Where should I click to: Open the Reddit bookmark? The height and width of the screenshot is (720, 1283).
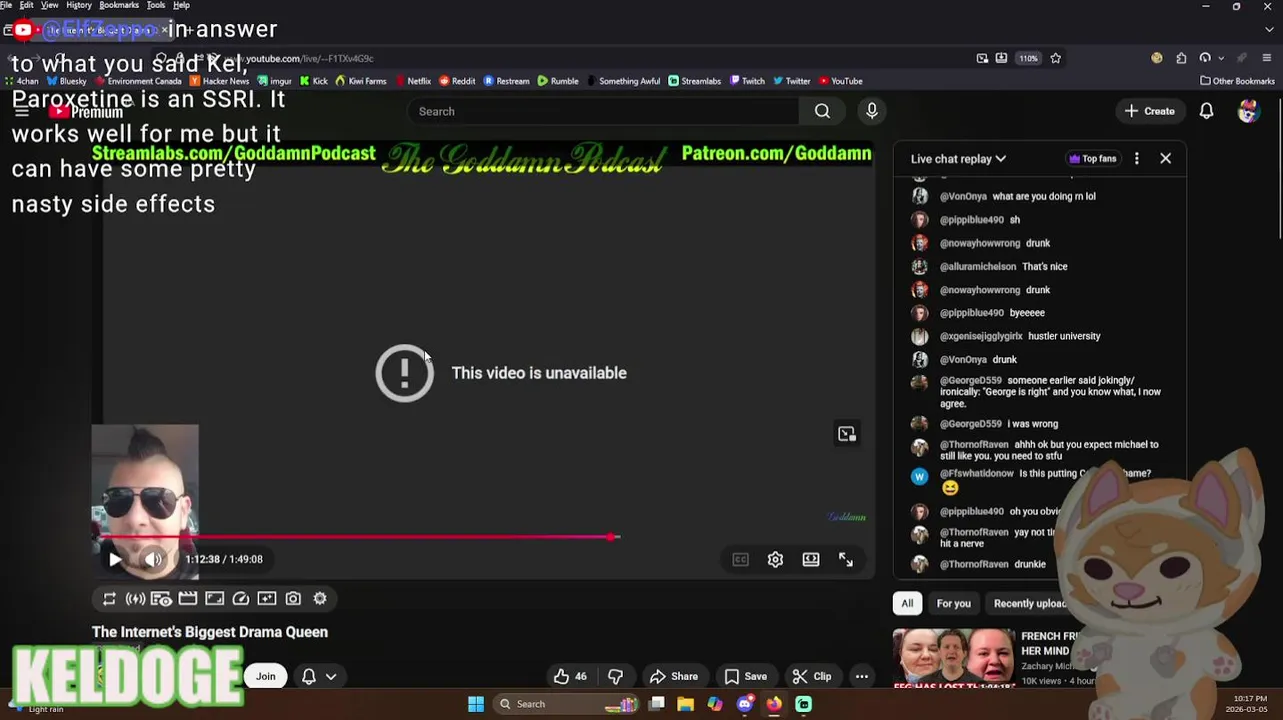click(457, 81)
